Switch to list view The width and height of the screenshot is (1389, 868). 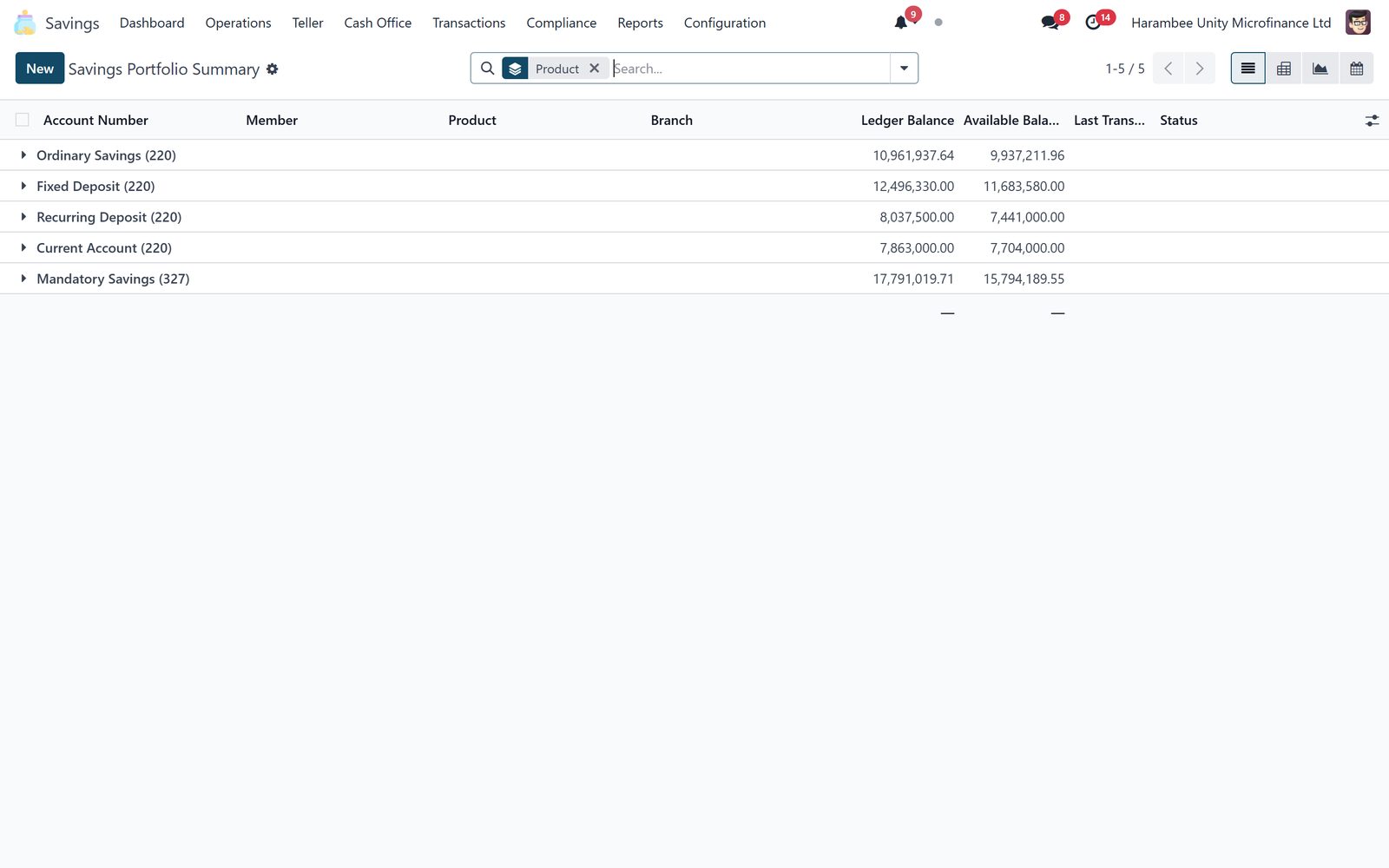(1247, 69)
